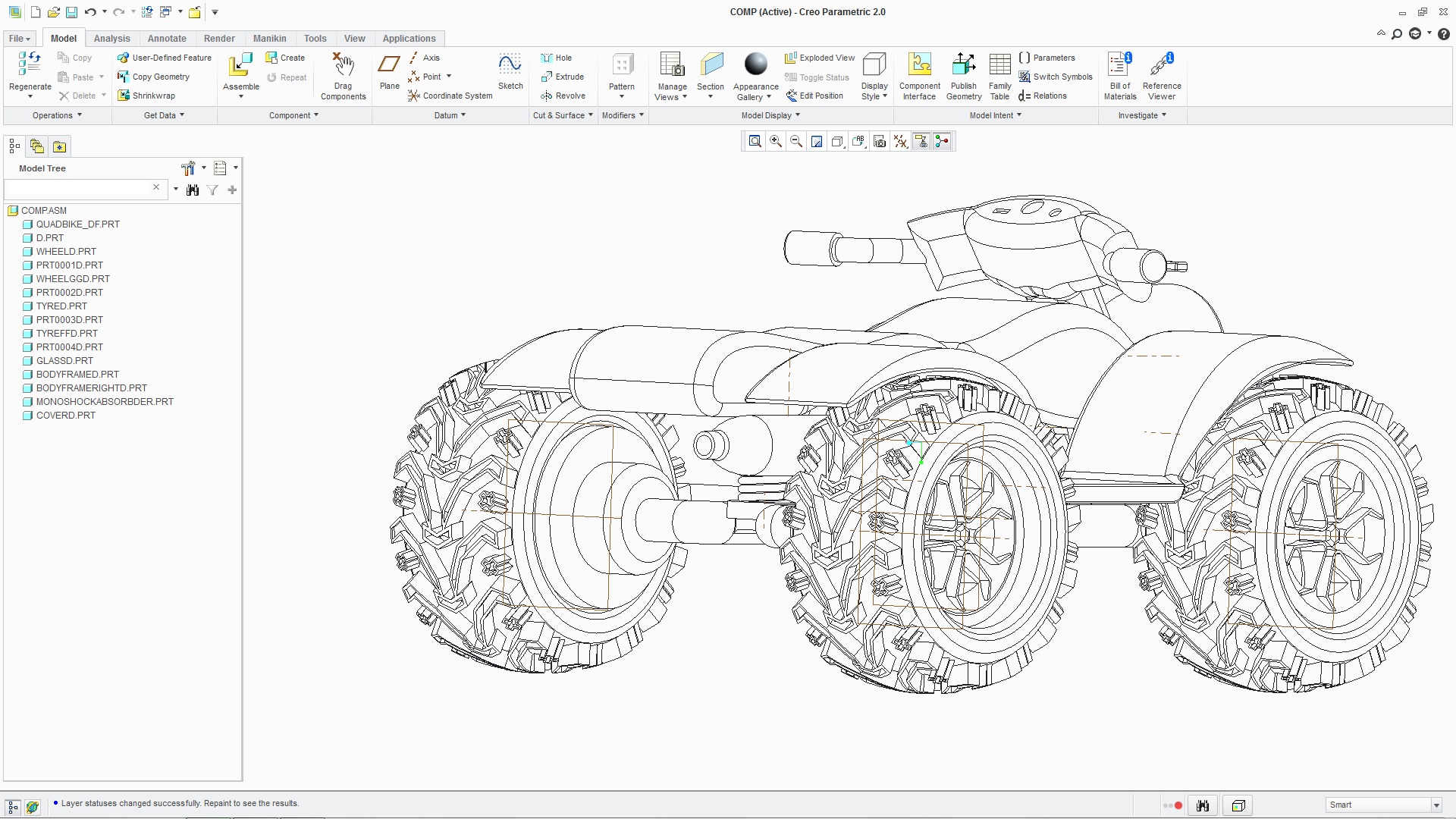Click the Relations button

pyautogui.click(x=1043, y=96)
